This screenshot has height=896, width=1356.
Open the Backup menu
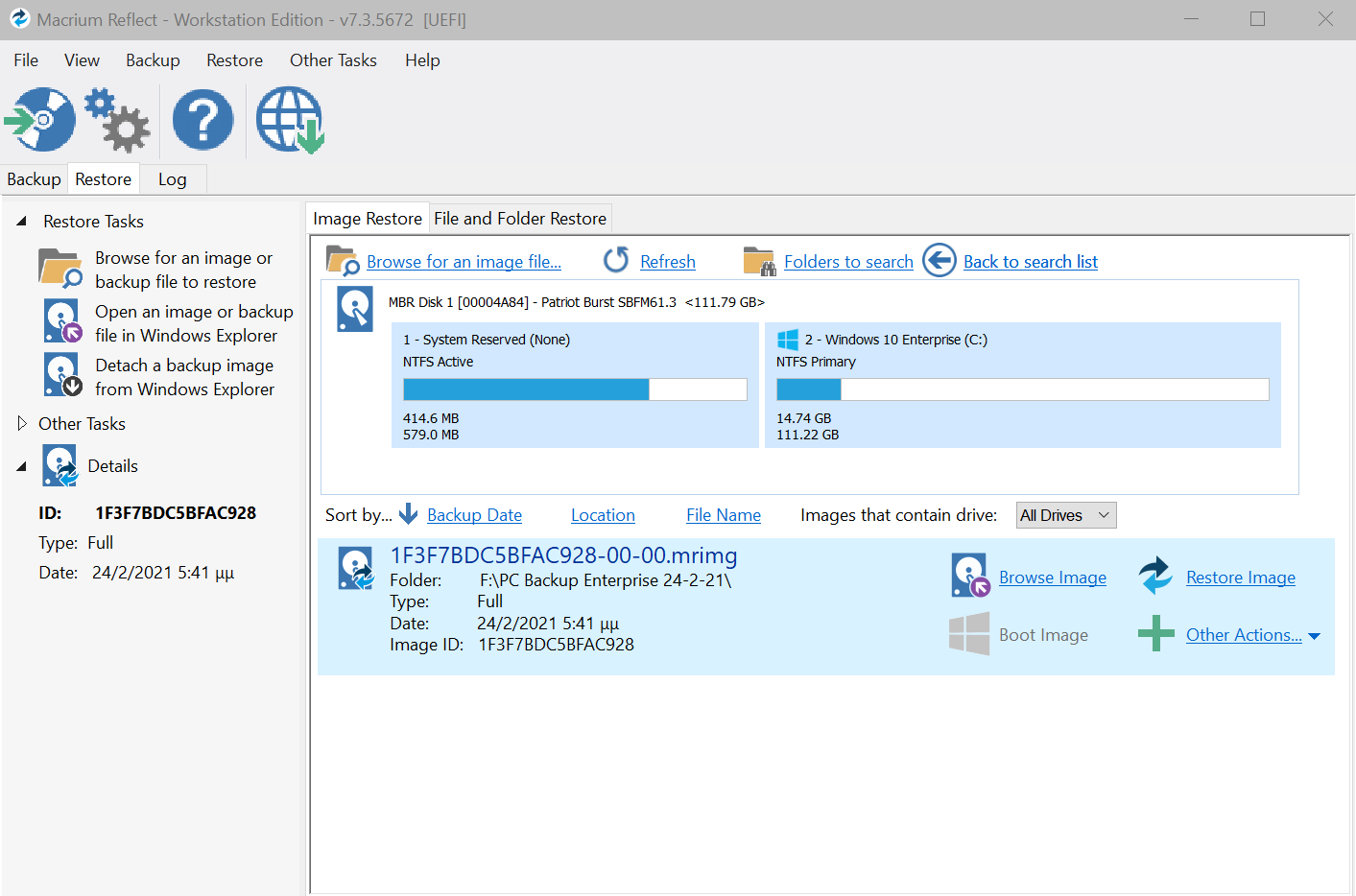(x=153, y=60)
